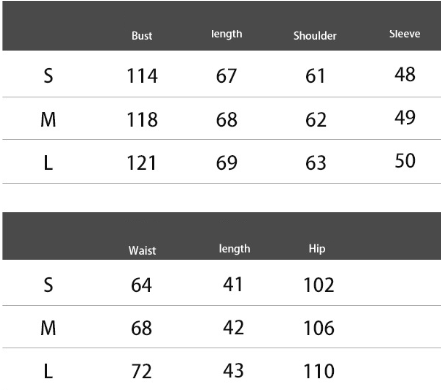Click hip value 106

click(x=319, y=328)
